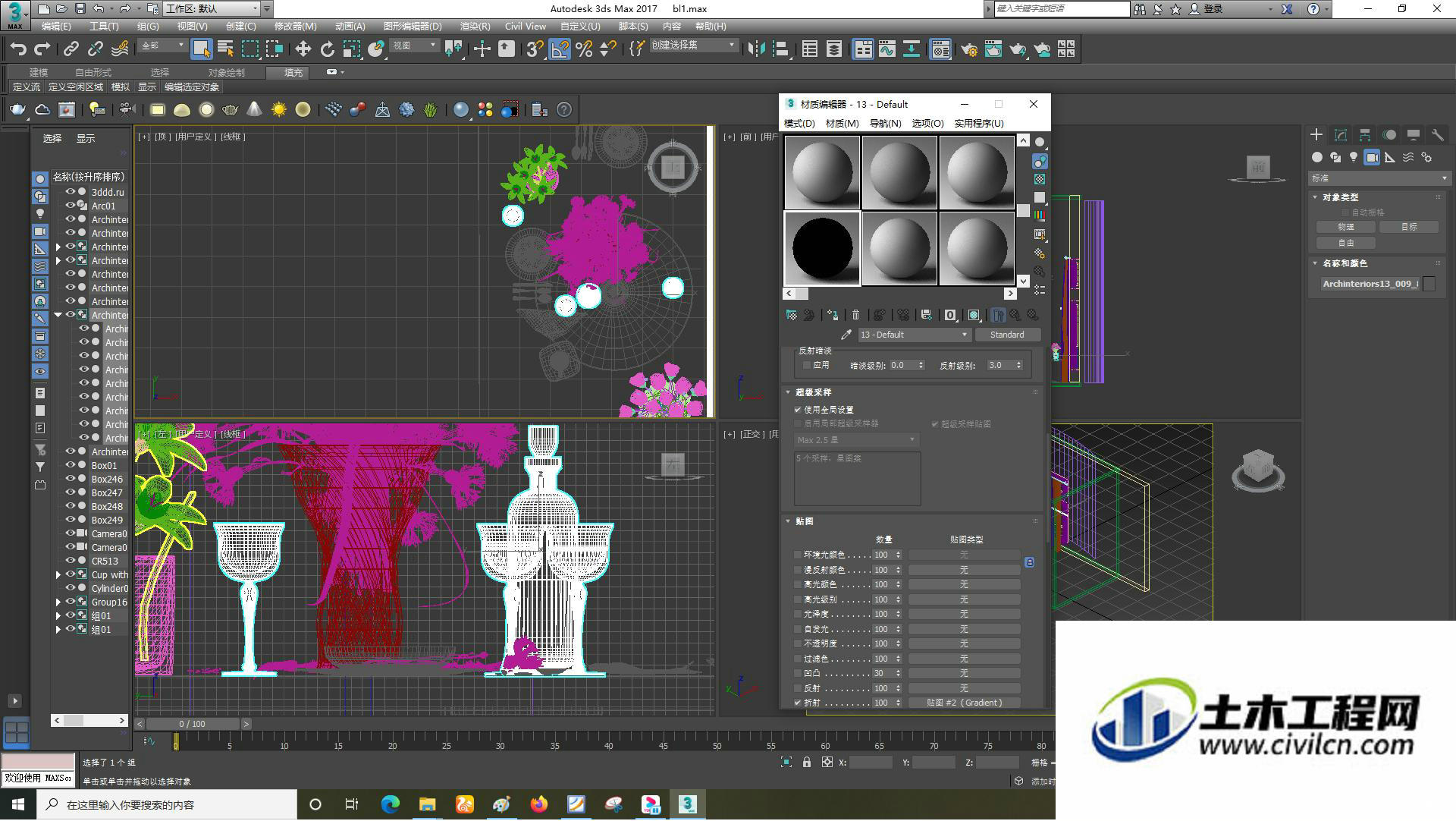This screenshot has height=821, width=1456.
Task: Click Get Material in Material Editor
Action: tap(792, 315)
